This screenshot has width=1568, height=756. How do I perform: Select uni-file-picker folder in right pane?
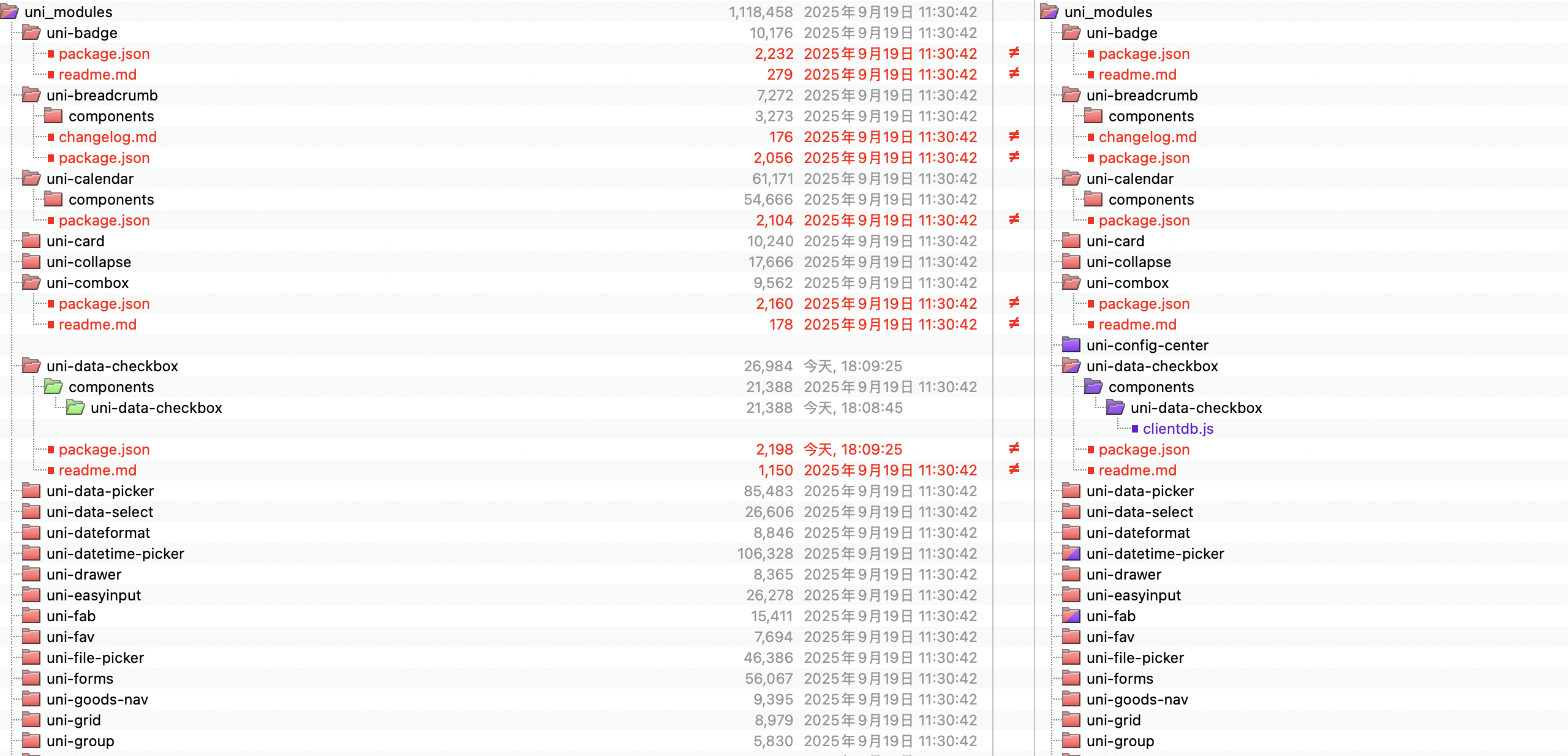[1135, 657]
